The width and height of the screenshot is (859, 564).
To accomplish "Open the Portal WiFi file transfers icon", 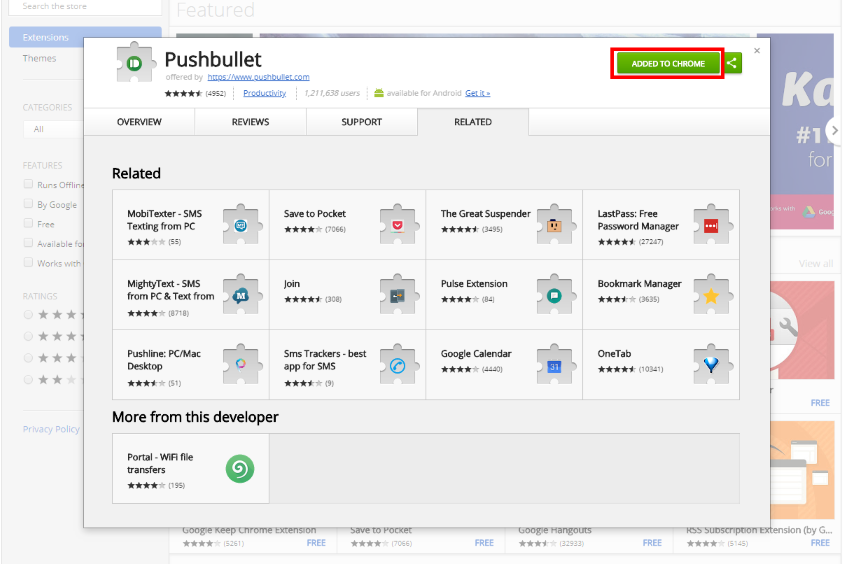I will 240,468.
